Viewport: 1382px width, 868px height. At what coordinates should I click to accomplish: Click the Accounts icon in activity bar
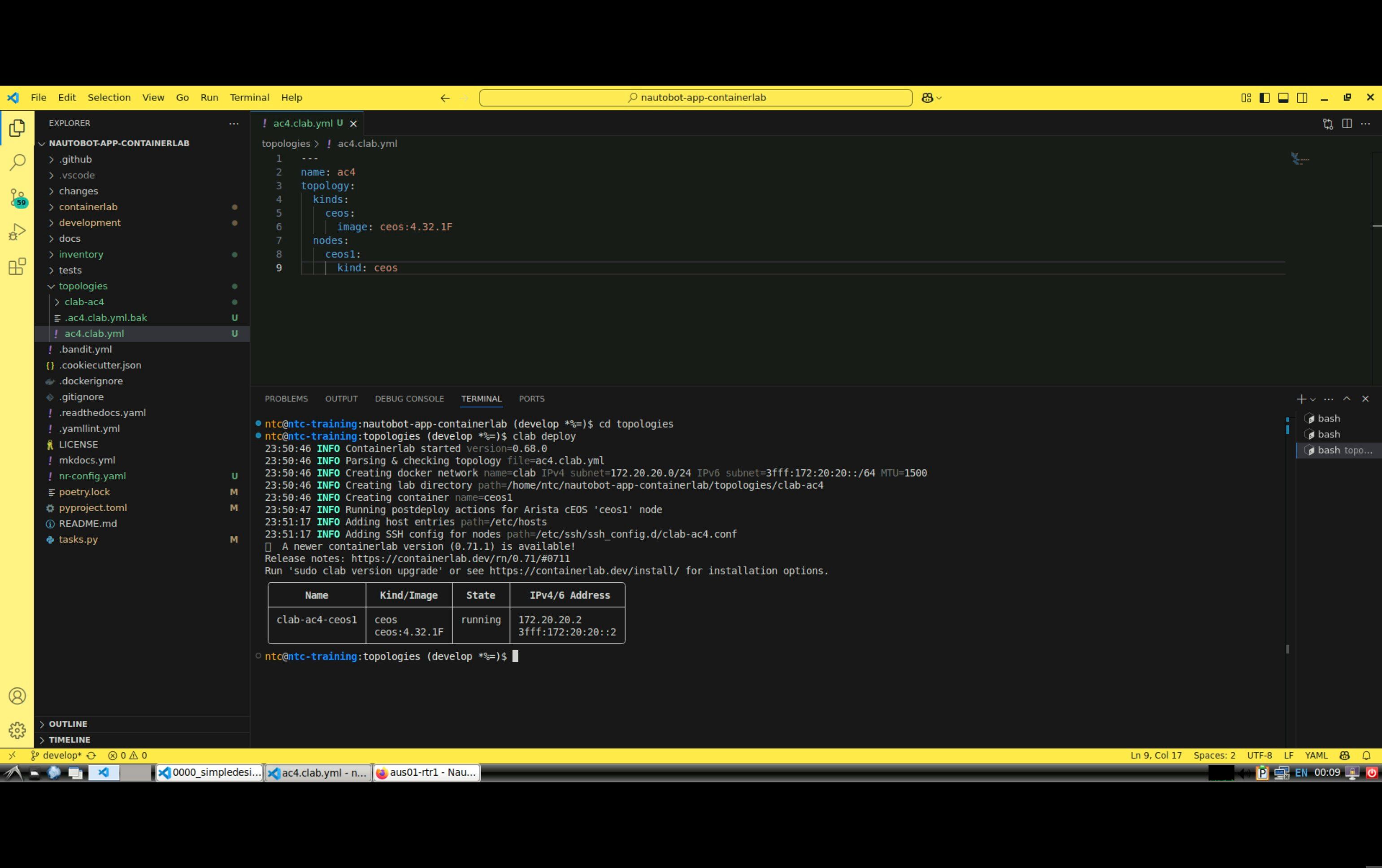[17, 695]
